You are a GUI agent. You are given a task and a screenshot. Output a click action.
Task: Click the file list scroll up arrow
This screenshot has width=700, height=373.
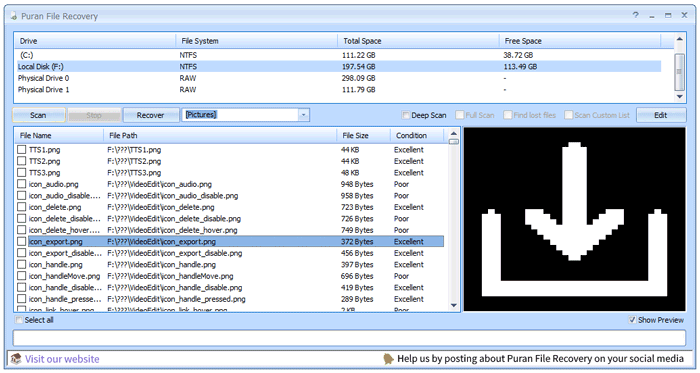click(x=454, y=133)
